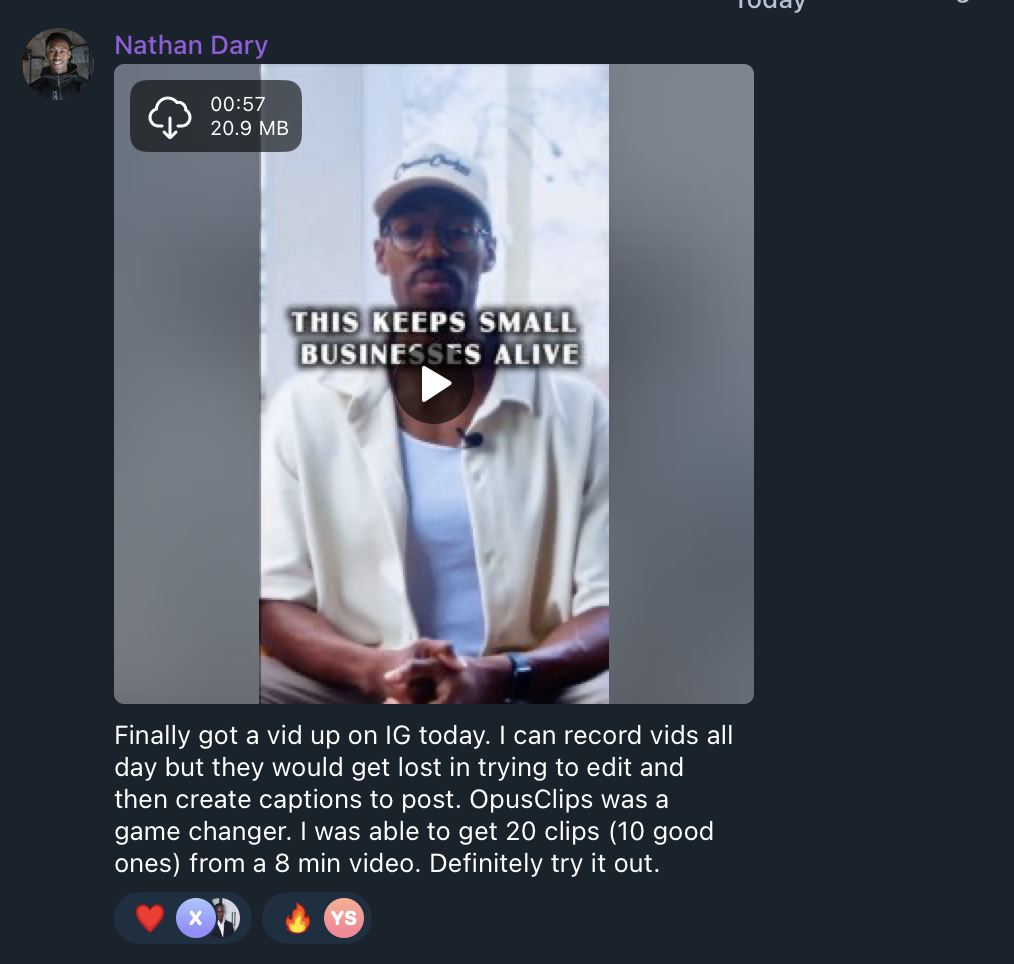This screenshot has height=964, width=1014.
Task: Click the photo avatar in heart reaction
Action: click(225, 918)
